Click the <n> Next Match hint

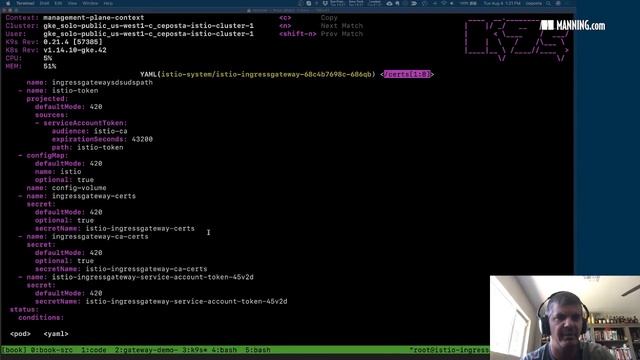[x=321, y=26]
